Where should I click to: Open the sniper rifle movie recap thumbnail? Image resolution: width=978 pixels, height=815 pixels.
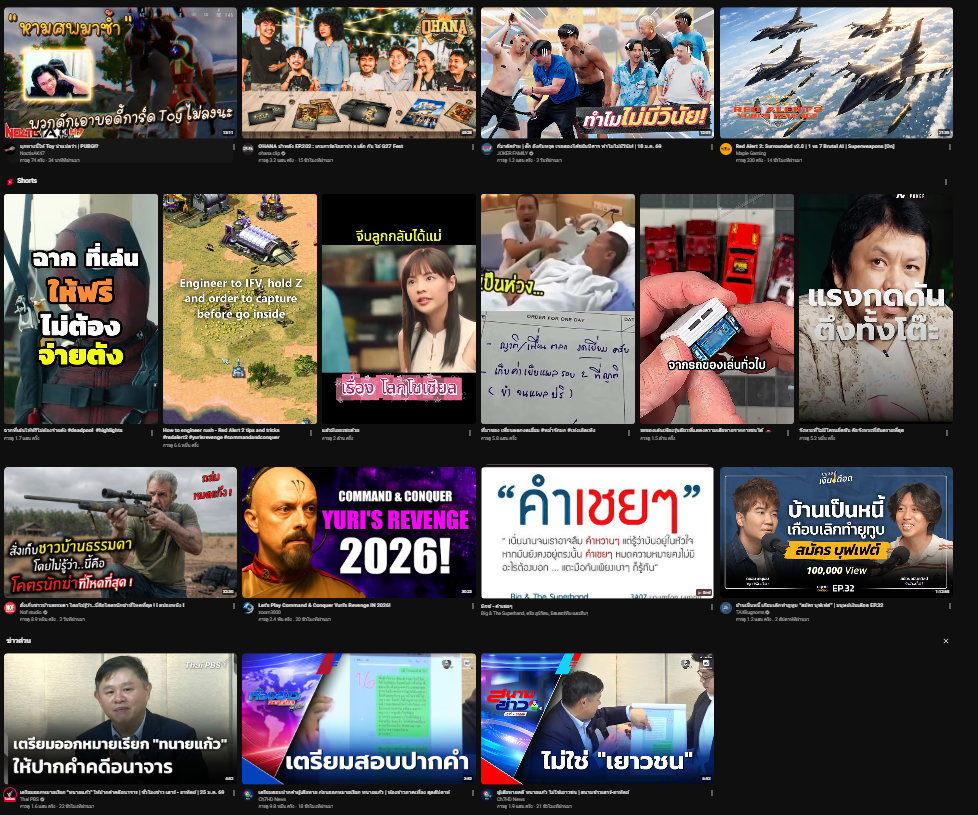[120, 532]
